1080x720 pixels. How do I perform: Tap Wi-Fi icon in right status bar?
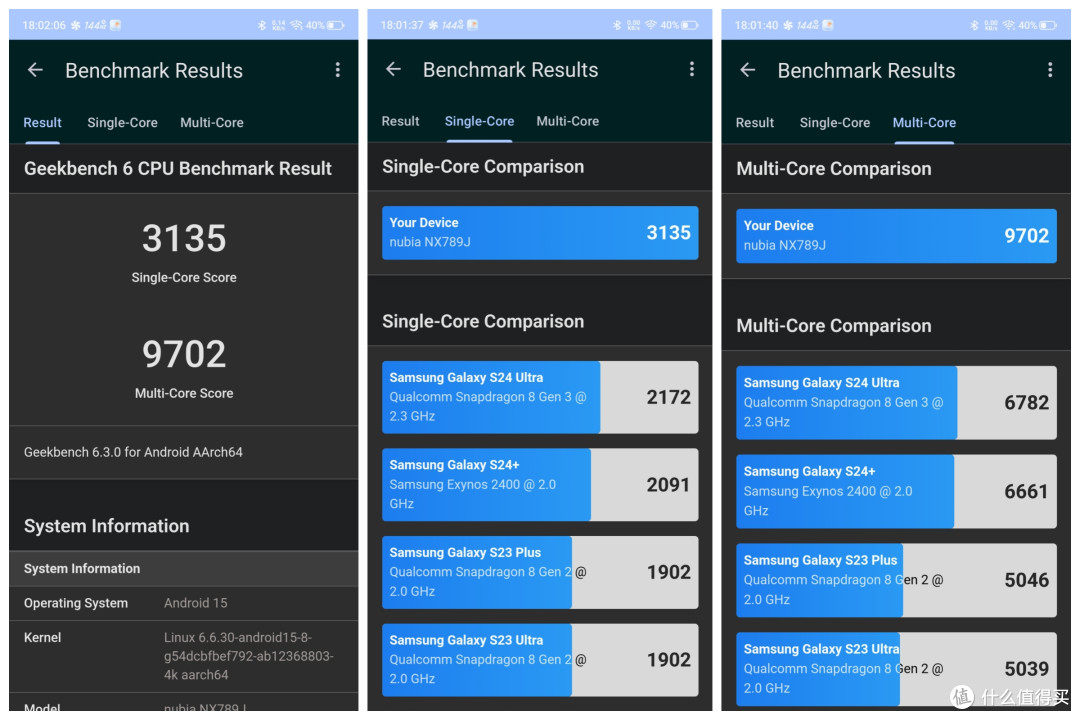point(1009,25)
